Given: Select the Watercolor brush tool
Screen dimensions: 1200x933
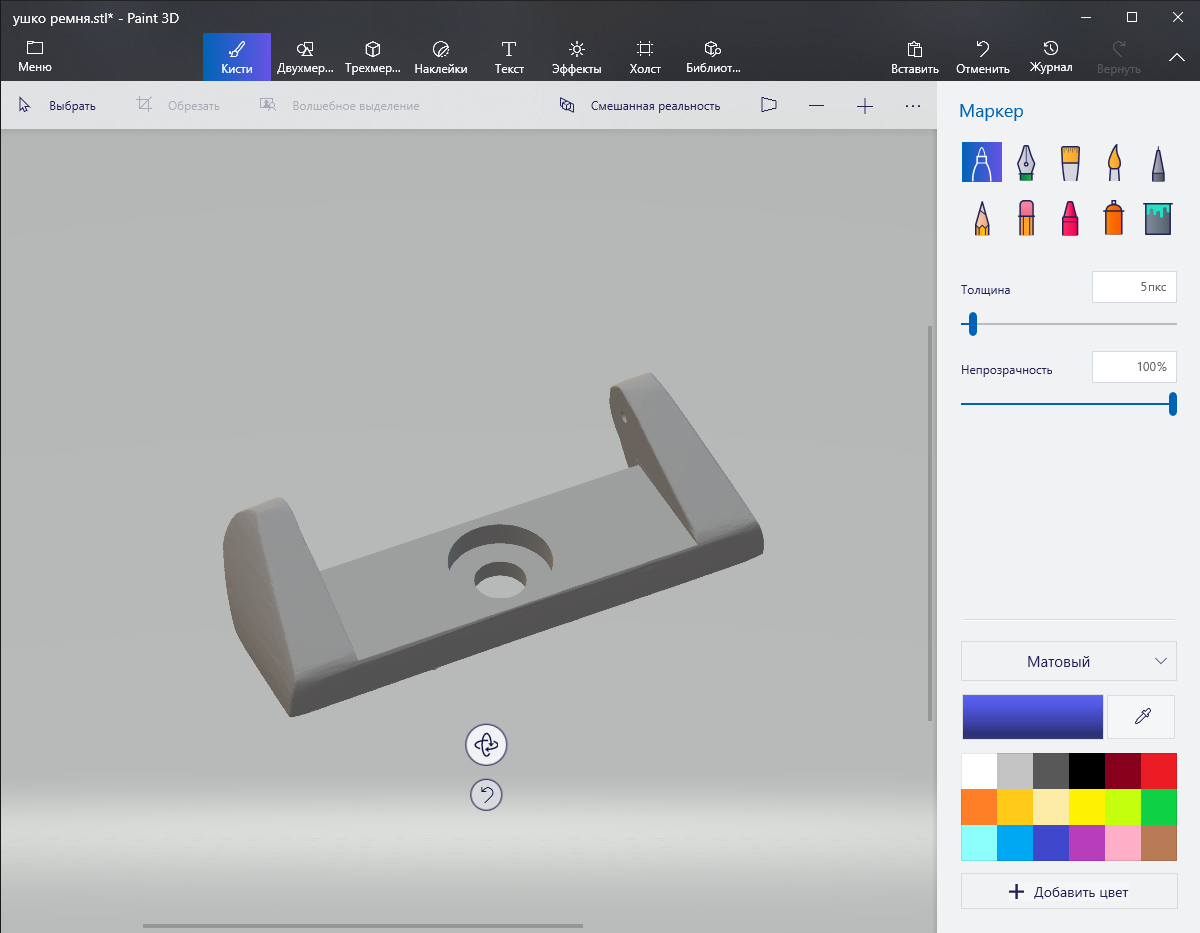Looking at the screenshot, I should pos(1114,162).
